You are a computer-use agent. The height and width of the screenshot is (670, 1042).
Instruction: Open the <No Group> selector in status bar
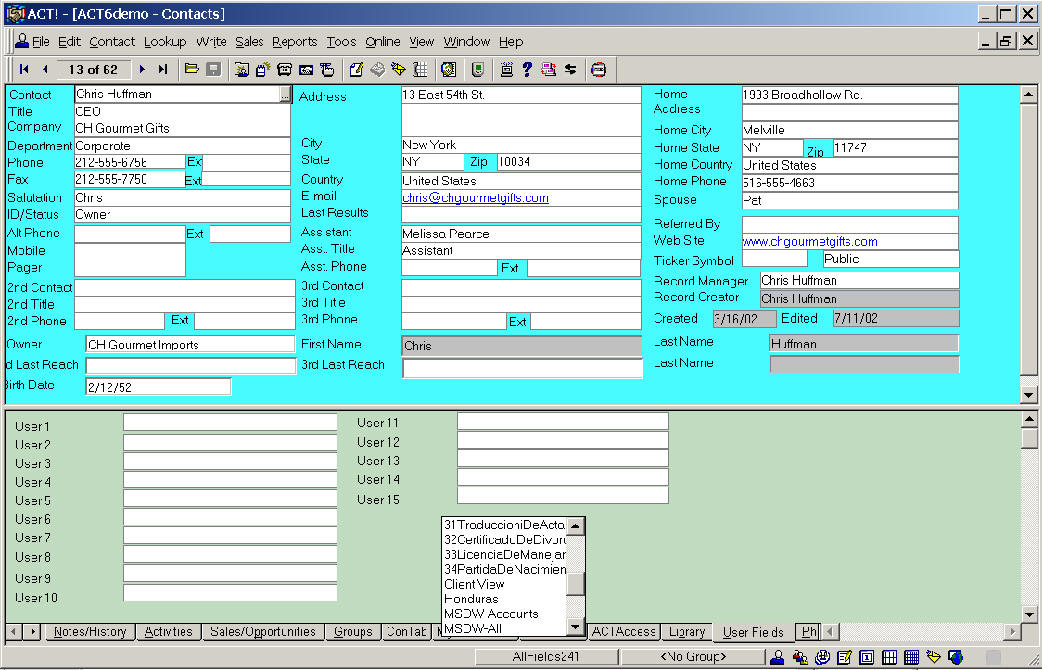click(x=692, y=657)
